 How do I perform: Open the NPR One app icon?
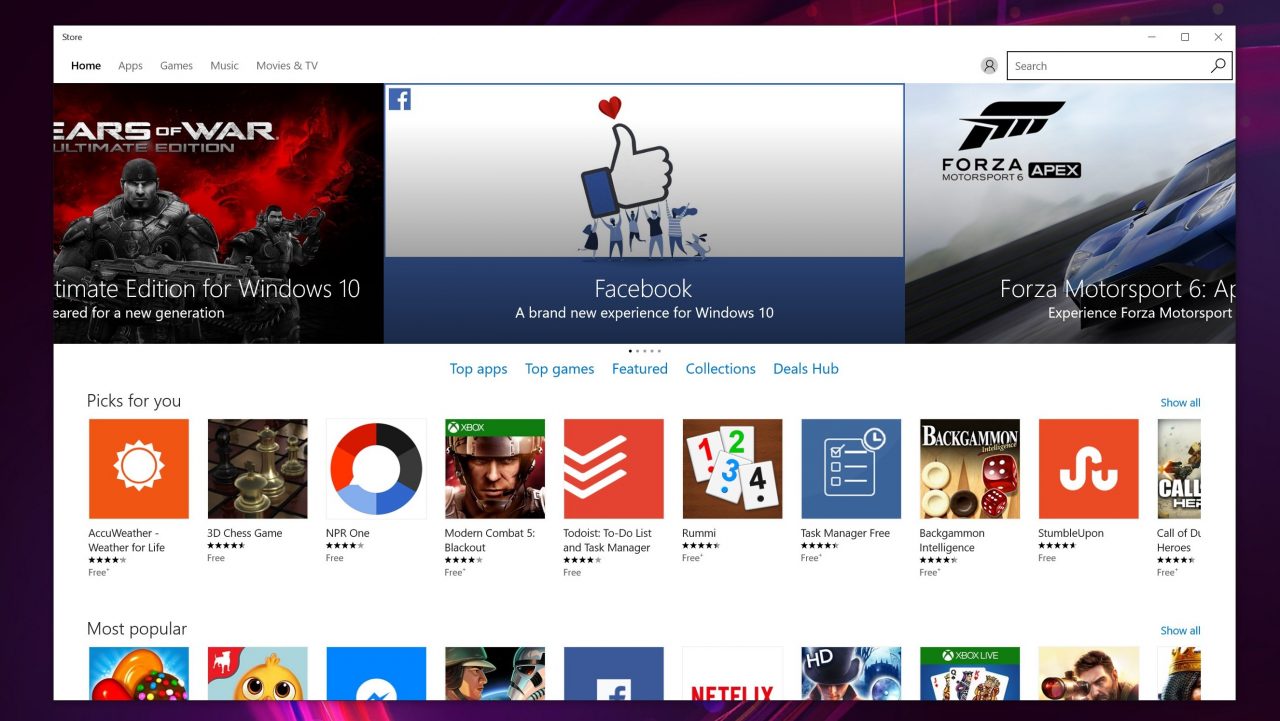pos(376,469)
